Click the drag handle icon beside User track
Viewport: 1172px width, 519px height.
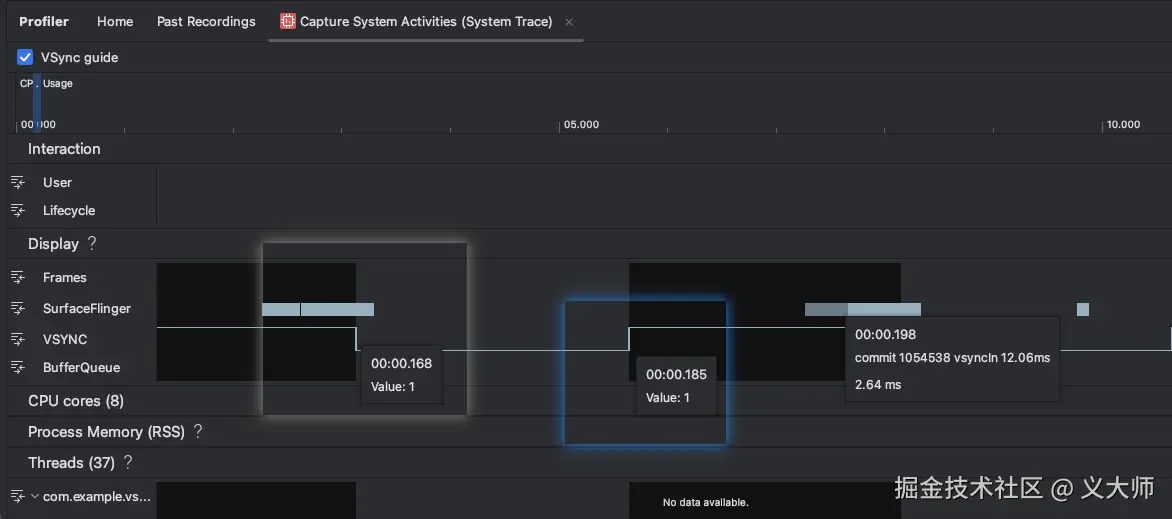coord(18,182)
